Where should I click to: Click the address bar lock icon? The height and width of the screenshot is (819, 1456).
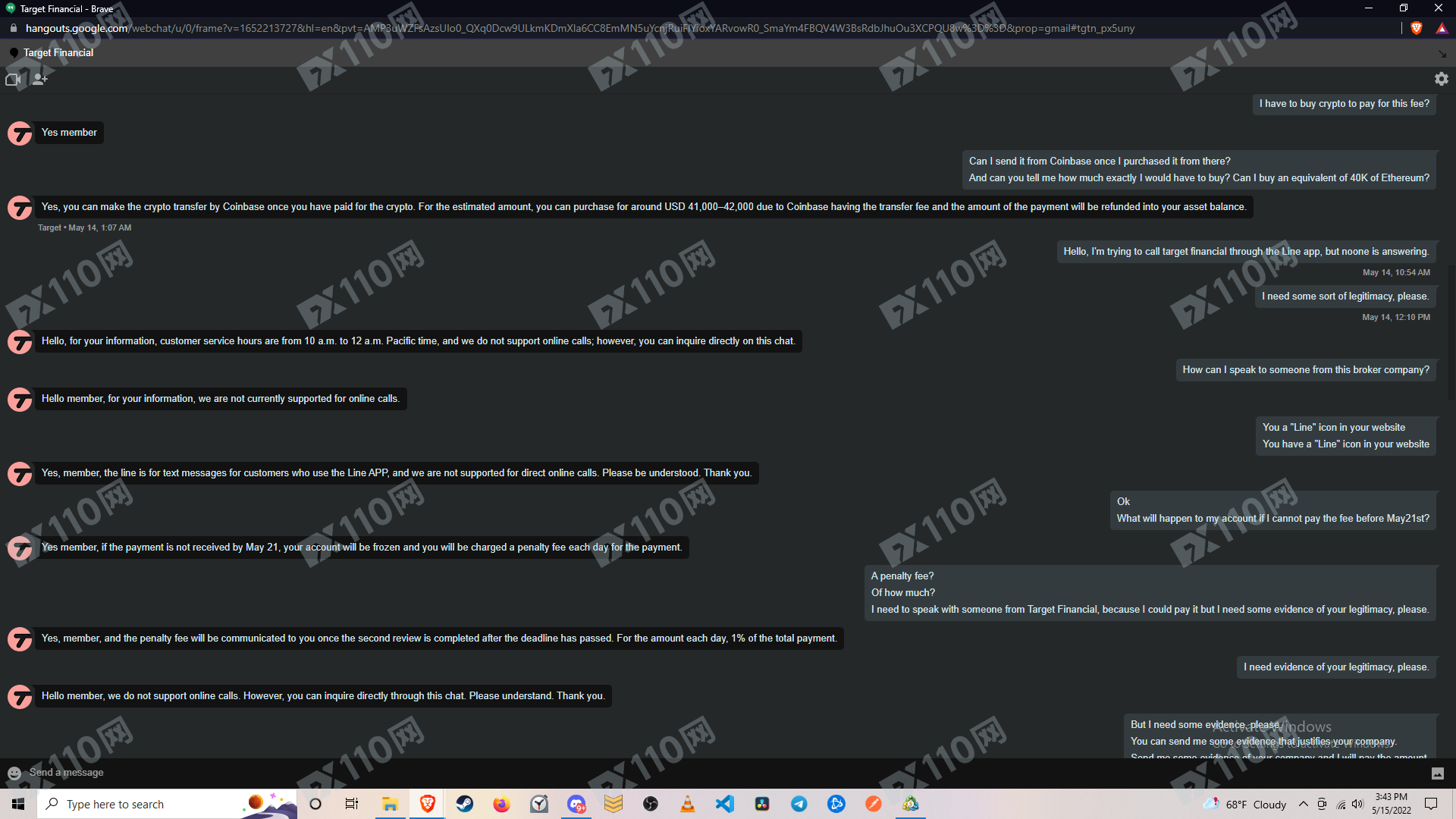click(x=13, y=28)
